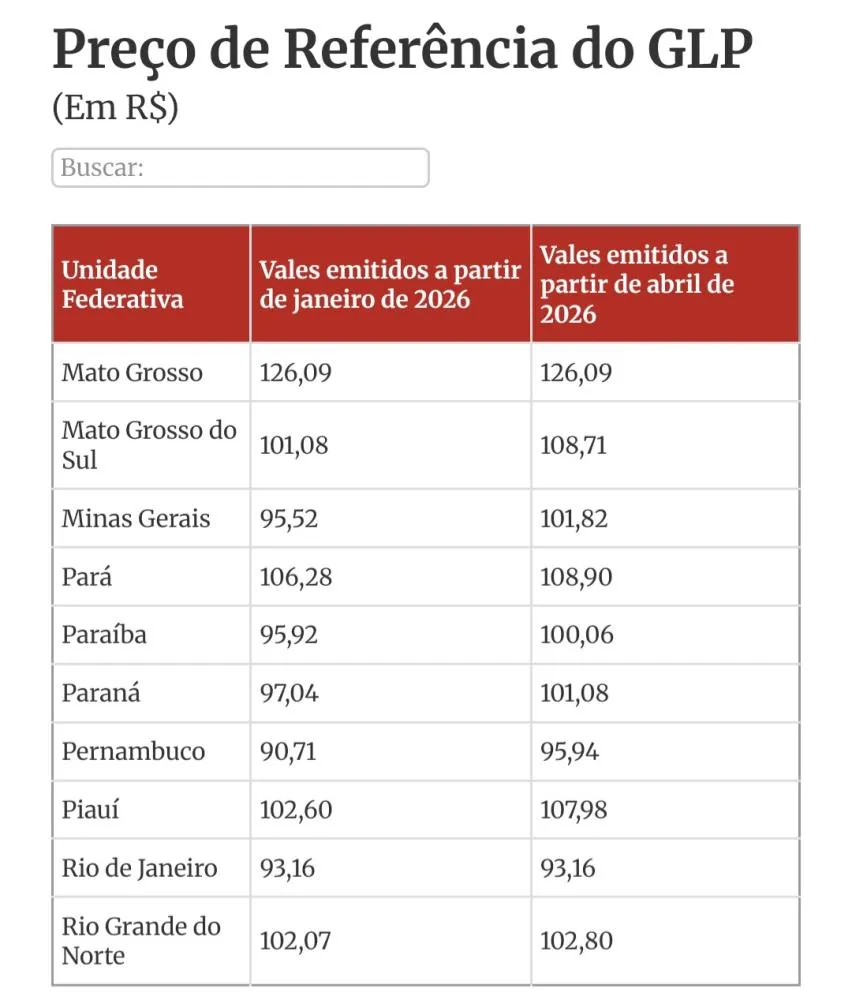852x1000 pixels.
Task: Click the Rio Grande do Norte cell
Action: [141, 940]
